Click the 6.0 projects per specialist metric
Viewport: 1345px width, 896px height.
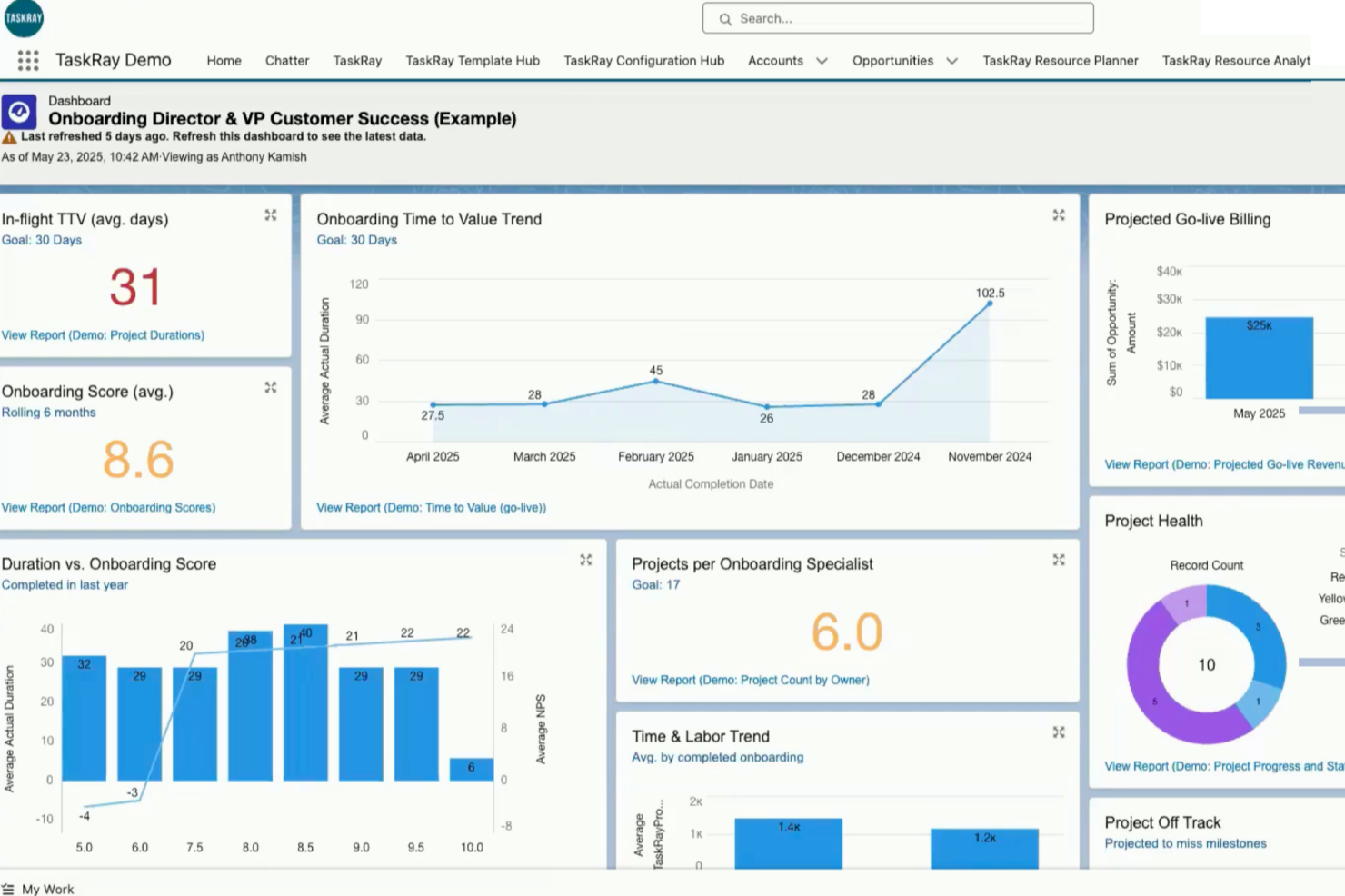pyautogui.click(x=847, y=632)
